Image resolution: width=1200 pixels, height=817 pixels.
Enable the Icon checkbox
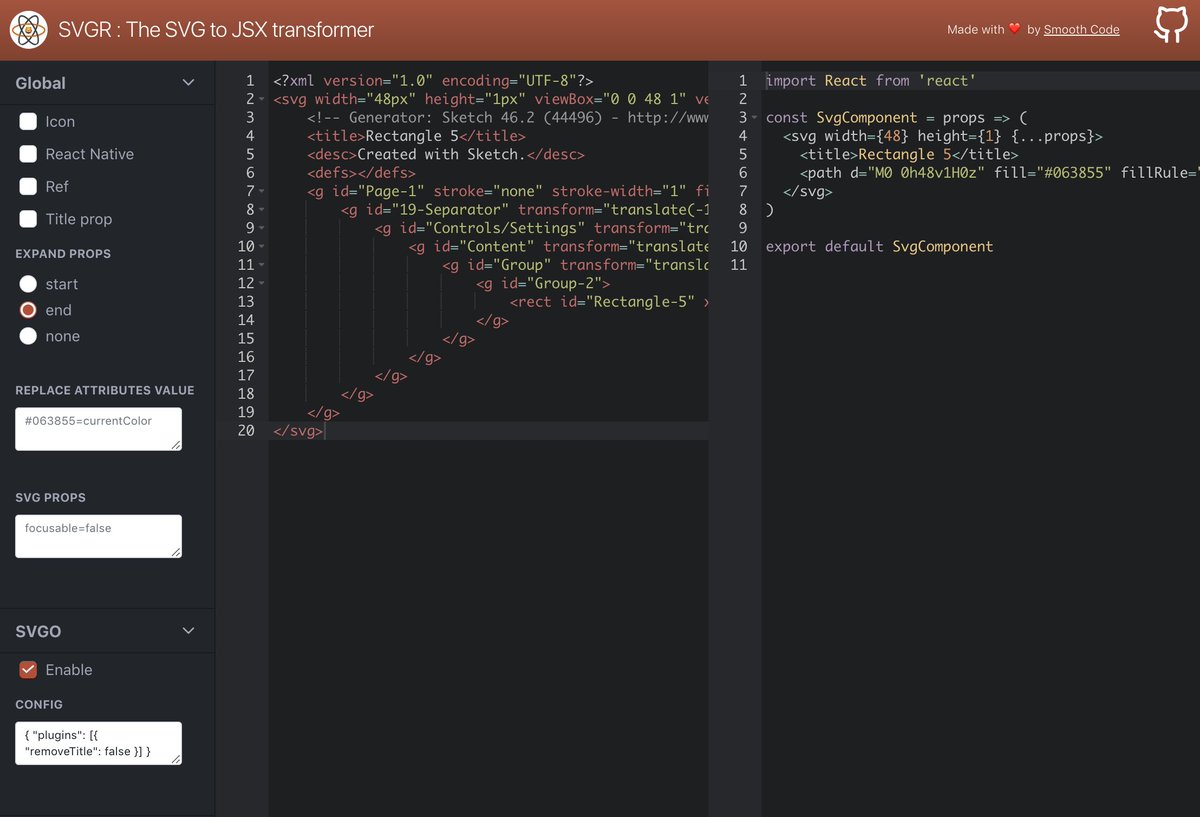(28, 121)
